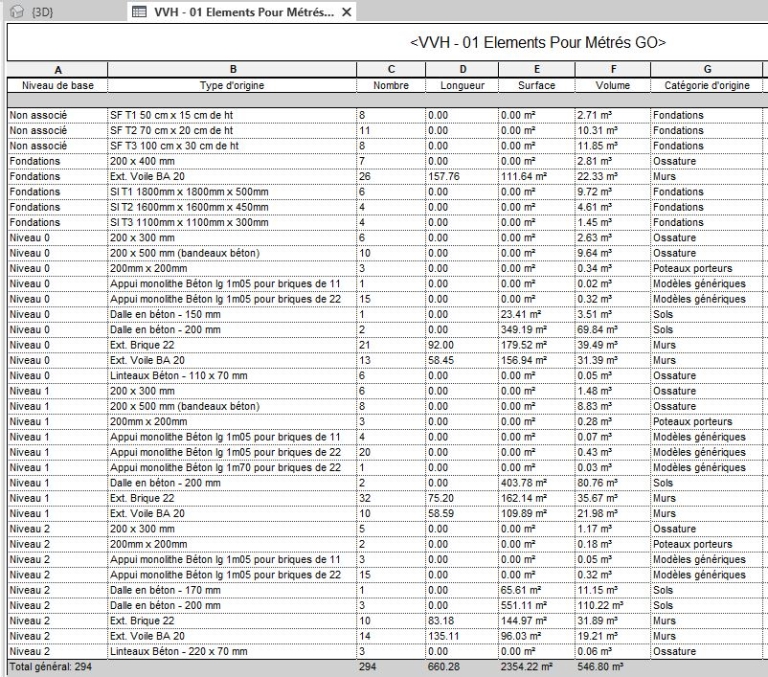
Task: Click the 551.11 m² surface cell
Action: 537,605
